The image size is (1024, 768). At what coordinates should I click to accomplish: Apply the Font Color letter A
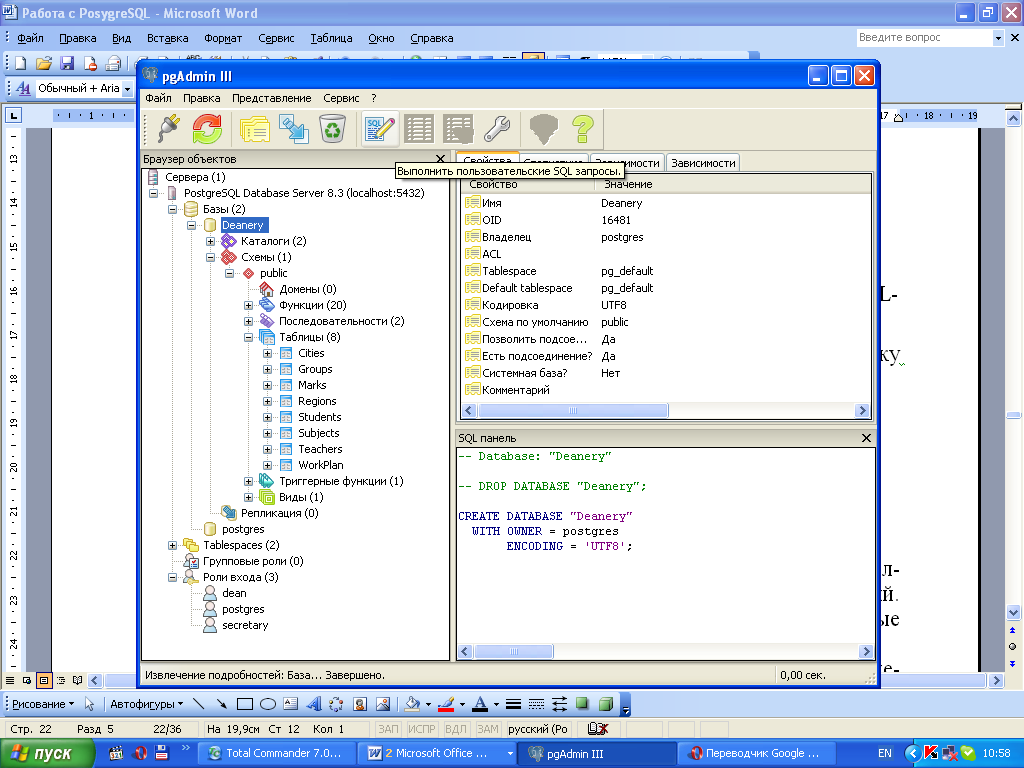[480, 704]
